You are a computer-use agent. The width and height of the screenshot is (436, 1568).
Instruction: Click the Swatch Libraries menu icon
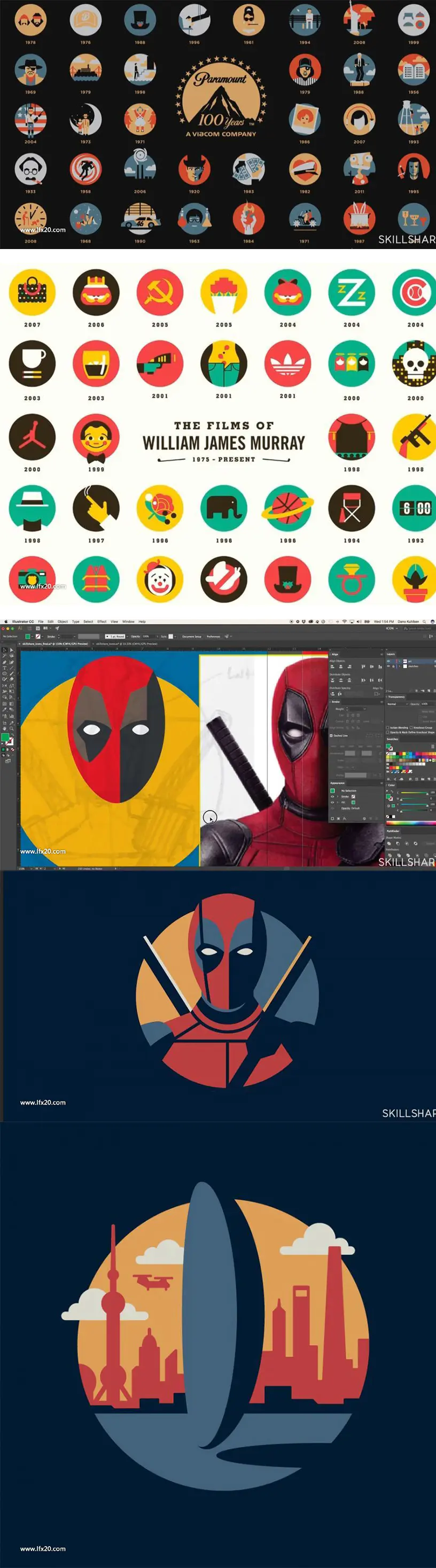tap(388, 779)
